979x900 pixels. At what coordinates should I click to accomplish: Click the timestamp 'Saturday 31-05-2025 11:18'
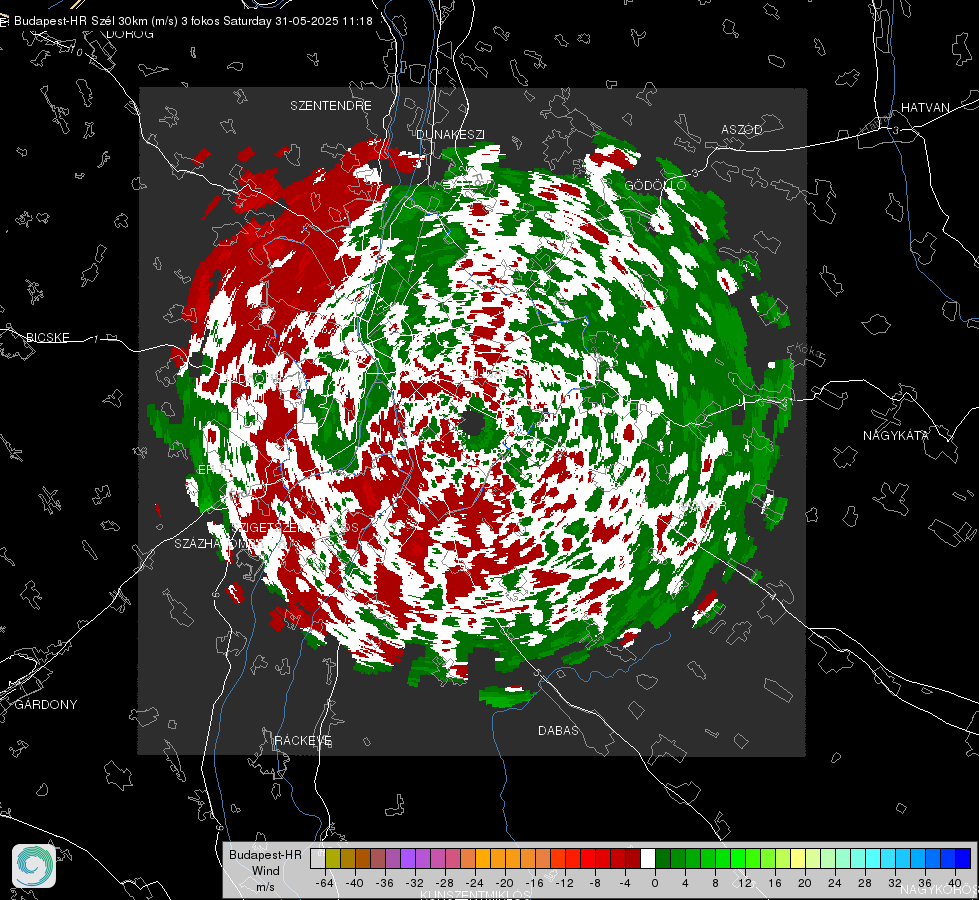pyautogui.click(x=298, y=21)
